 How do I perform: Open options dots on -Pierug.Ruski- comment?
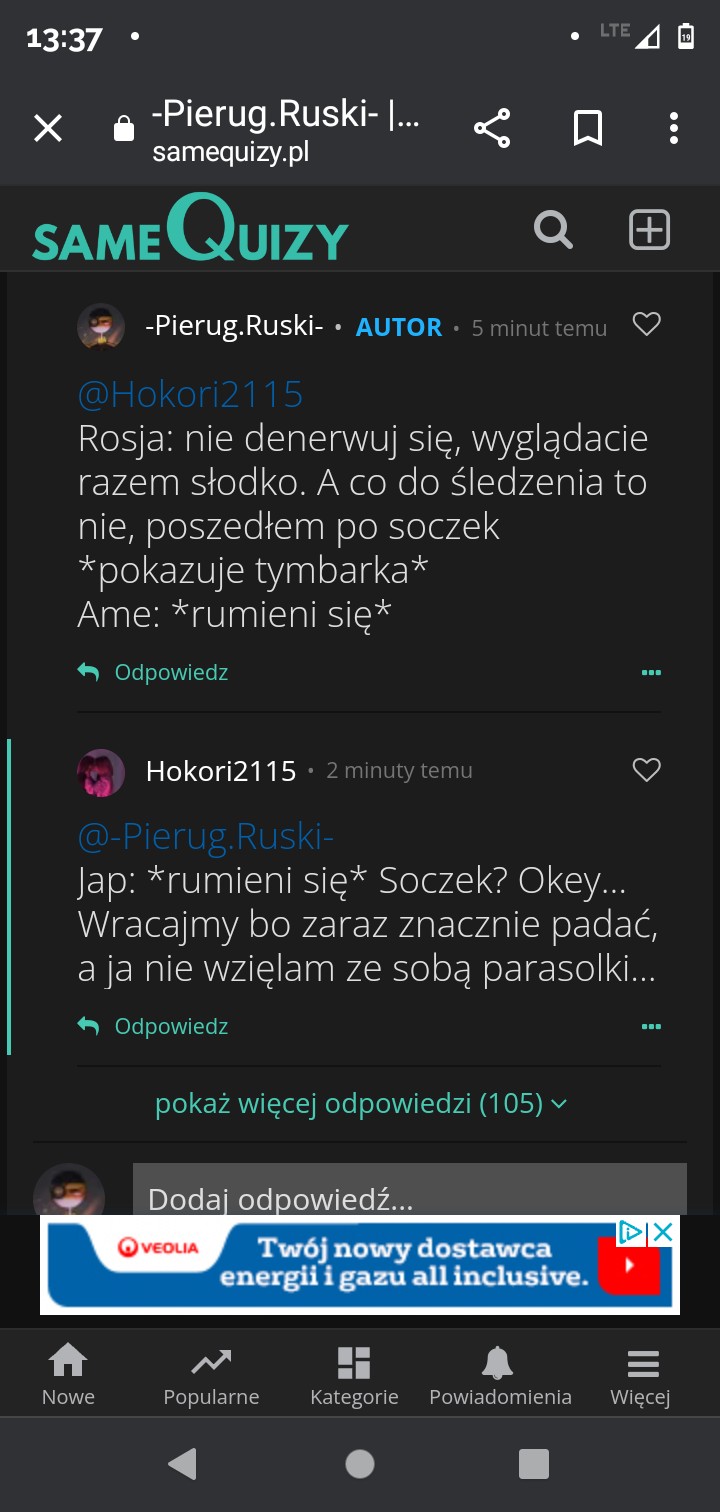click(651, 673)
